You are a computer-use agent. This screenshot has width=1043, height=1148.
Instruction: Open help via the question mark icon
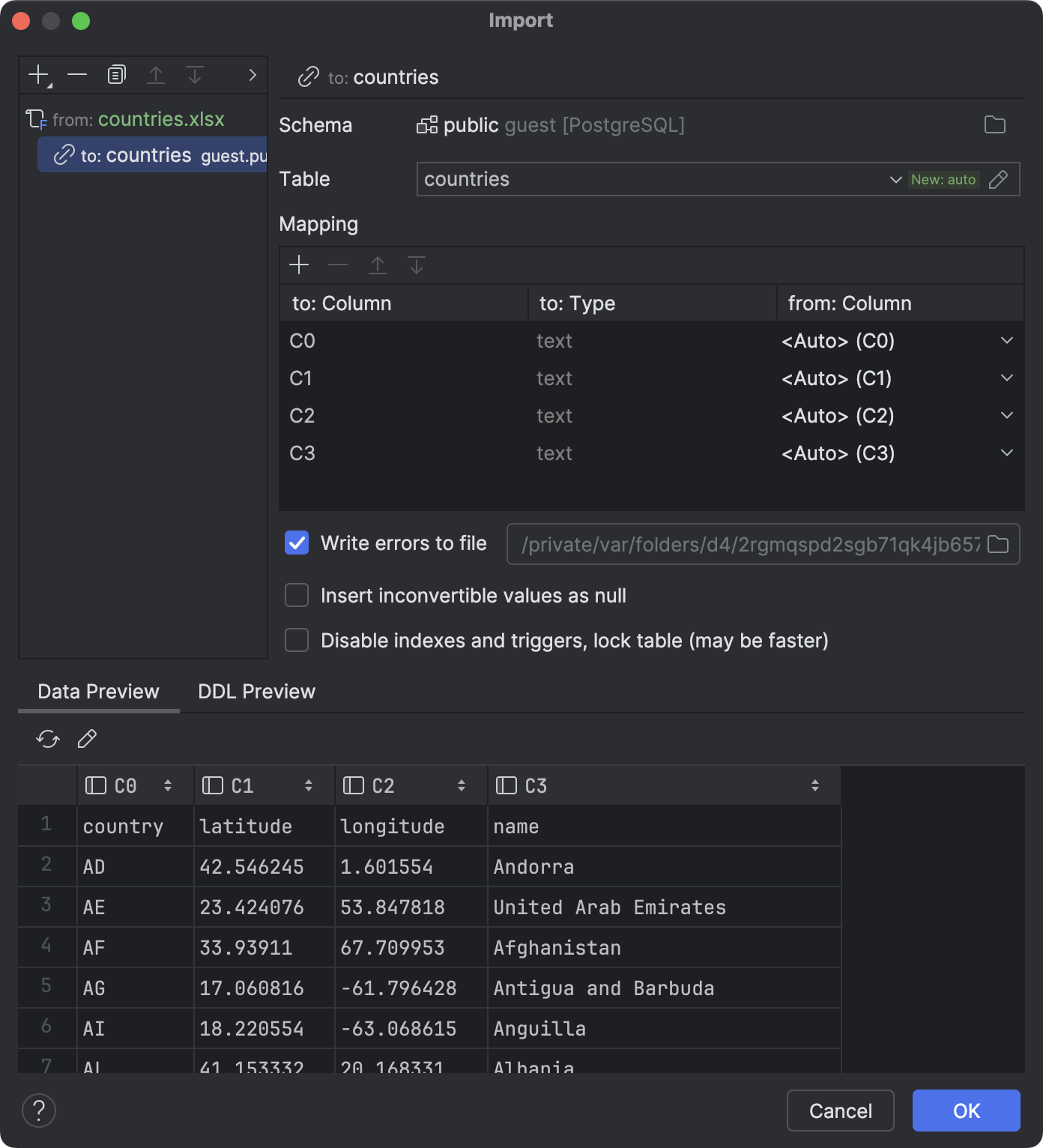coord(37,1111)
